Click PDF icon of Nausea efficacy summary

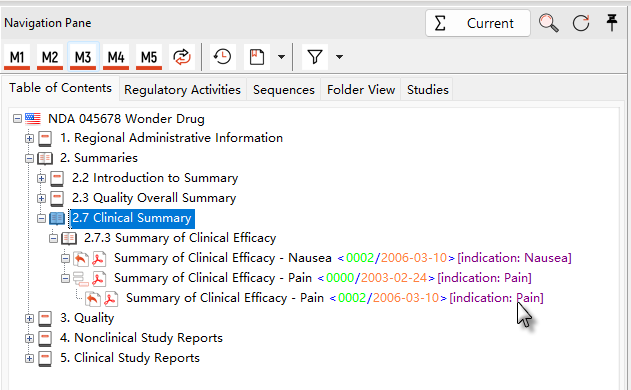[99, 258]
